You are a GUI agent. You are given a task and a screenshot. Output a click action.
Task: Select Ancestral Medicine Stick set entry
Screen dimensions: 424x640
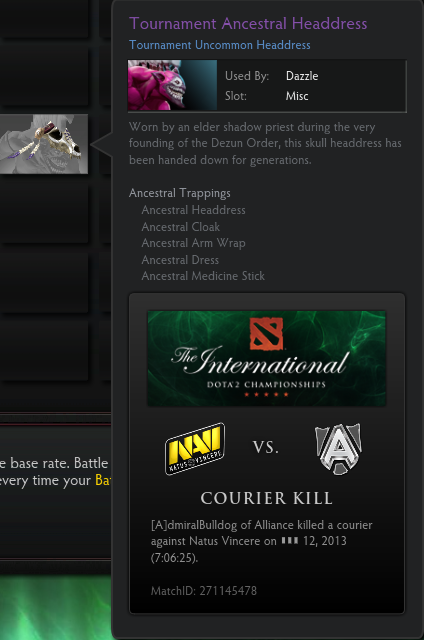pos(203,276)
